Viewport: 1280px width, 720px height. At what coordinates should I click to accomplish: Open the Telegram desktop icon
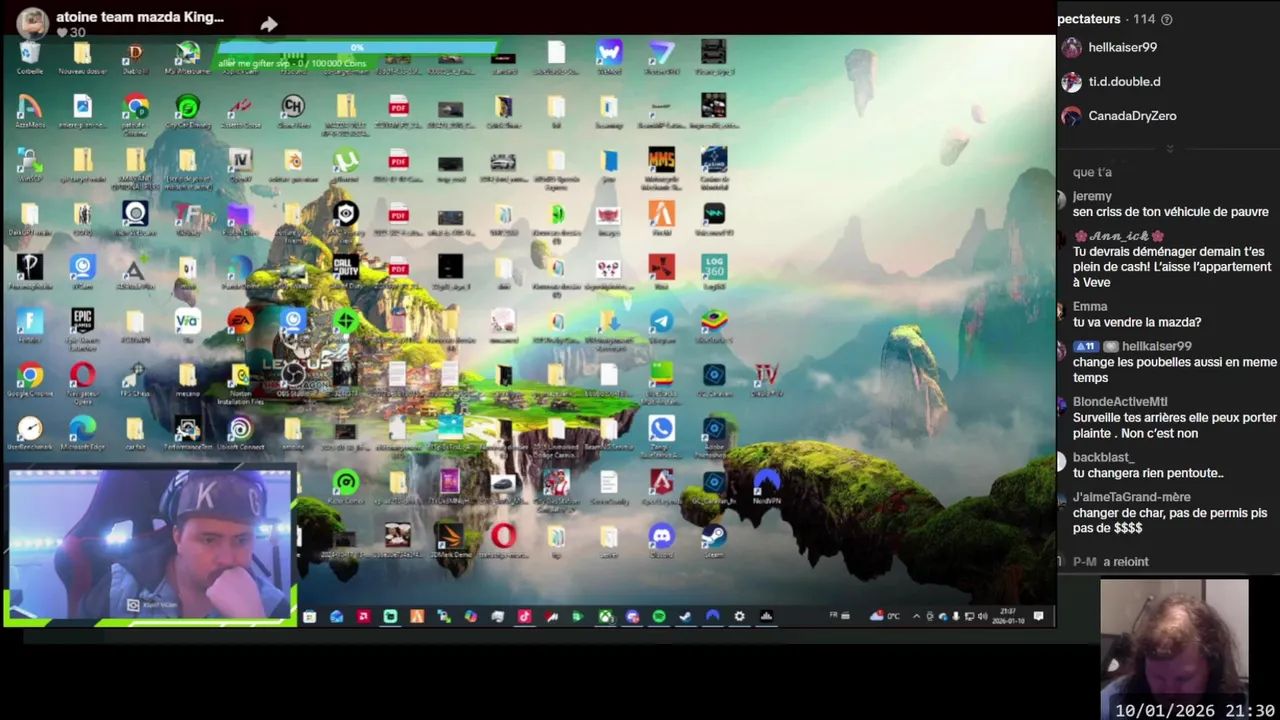click(x=661, y=326)
